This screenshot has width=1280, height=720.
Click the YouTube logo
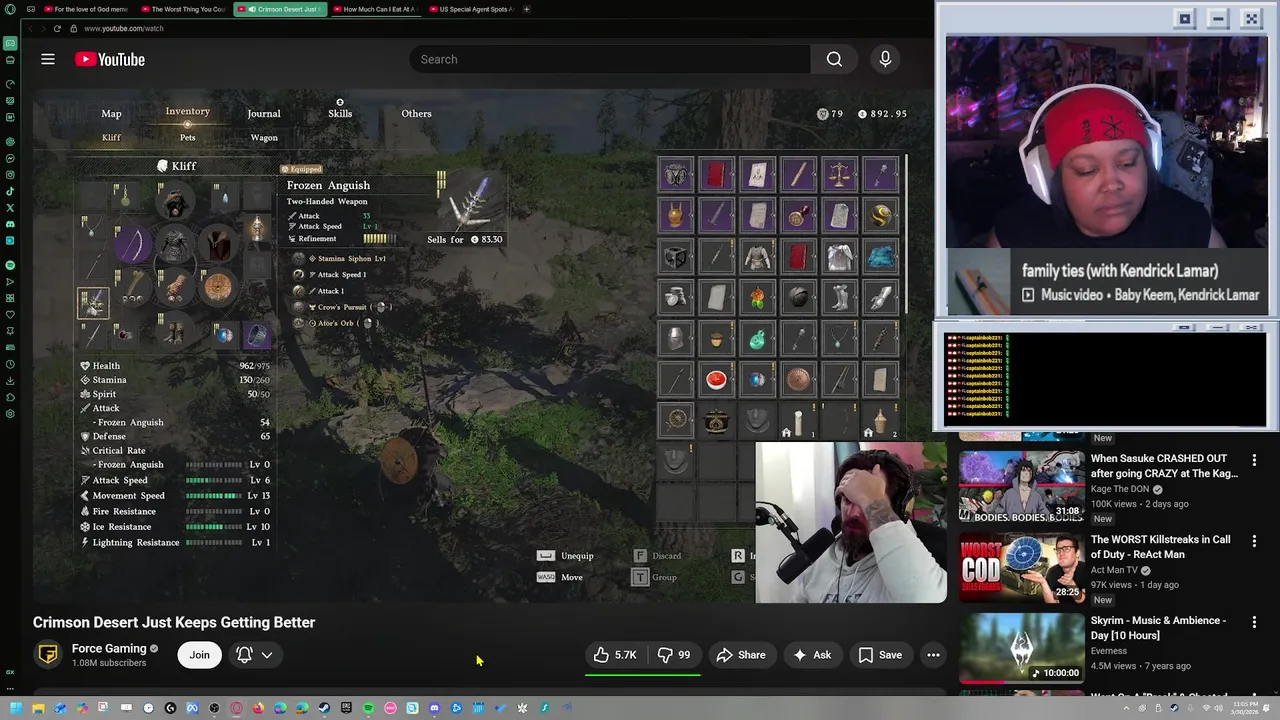click(110, 59)
